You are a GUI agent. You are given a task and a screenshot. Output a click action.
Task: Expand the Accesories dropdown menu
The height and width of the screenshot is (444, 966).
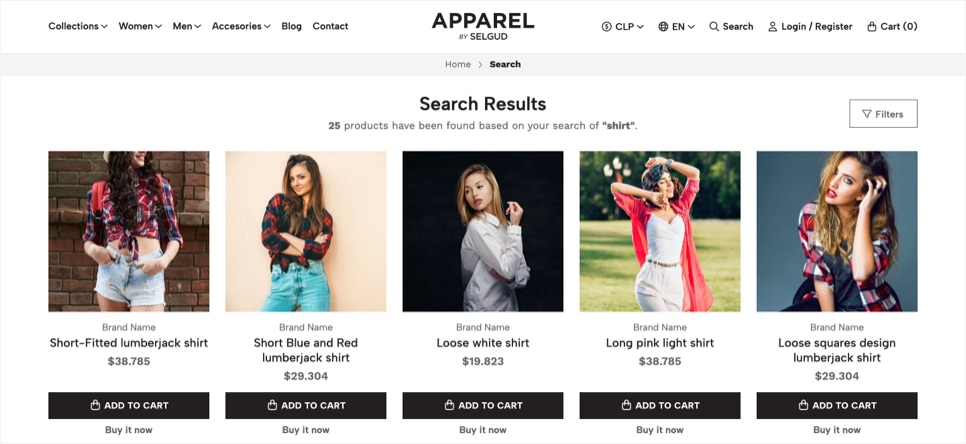point(241,26)
